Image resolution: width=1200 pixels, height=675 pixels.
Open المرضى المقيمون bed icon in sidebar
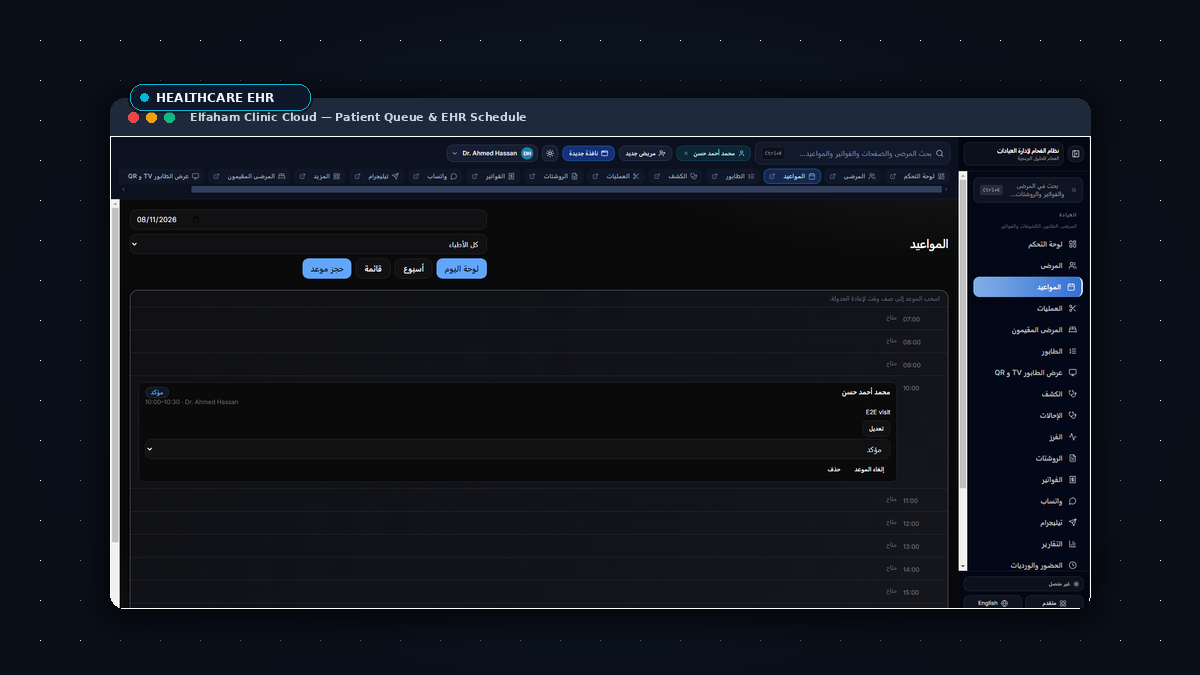[1072, 330]
